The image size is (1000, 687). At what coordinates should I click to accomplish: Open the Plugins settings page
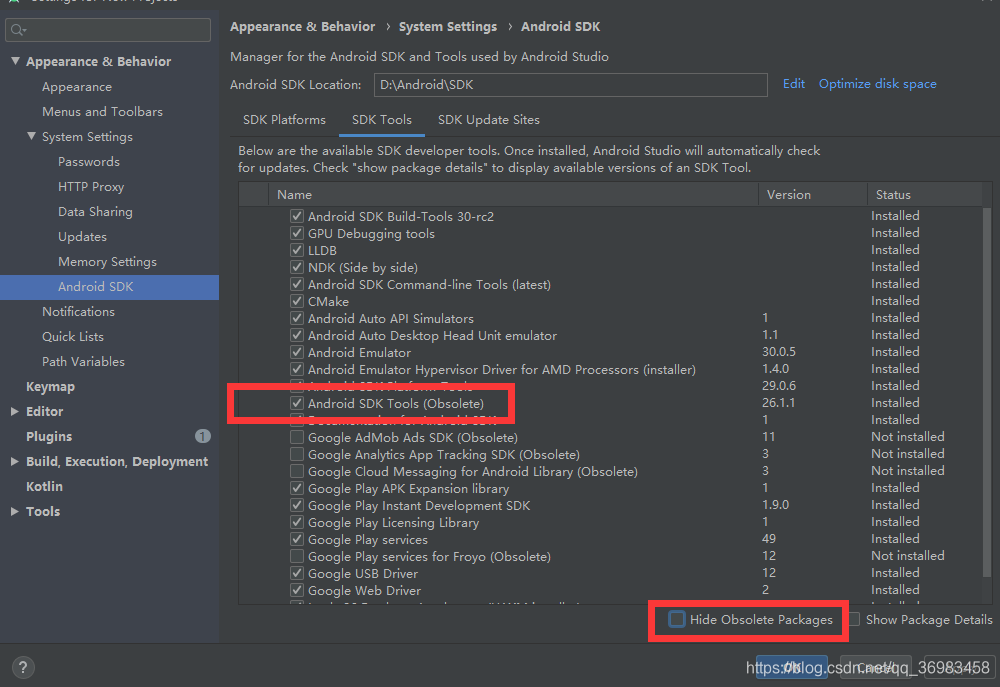point(49,436)
